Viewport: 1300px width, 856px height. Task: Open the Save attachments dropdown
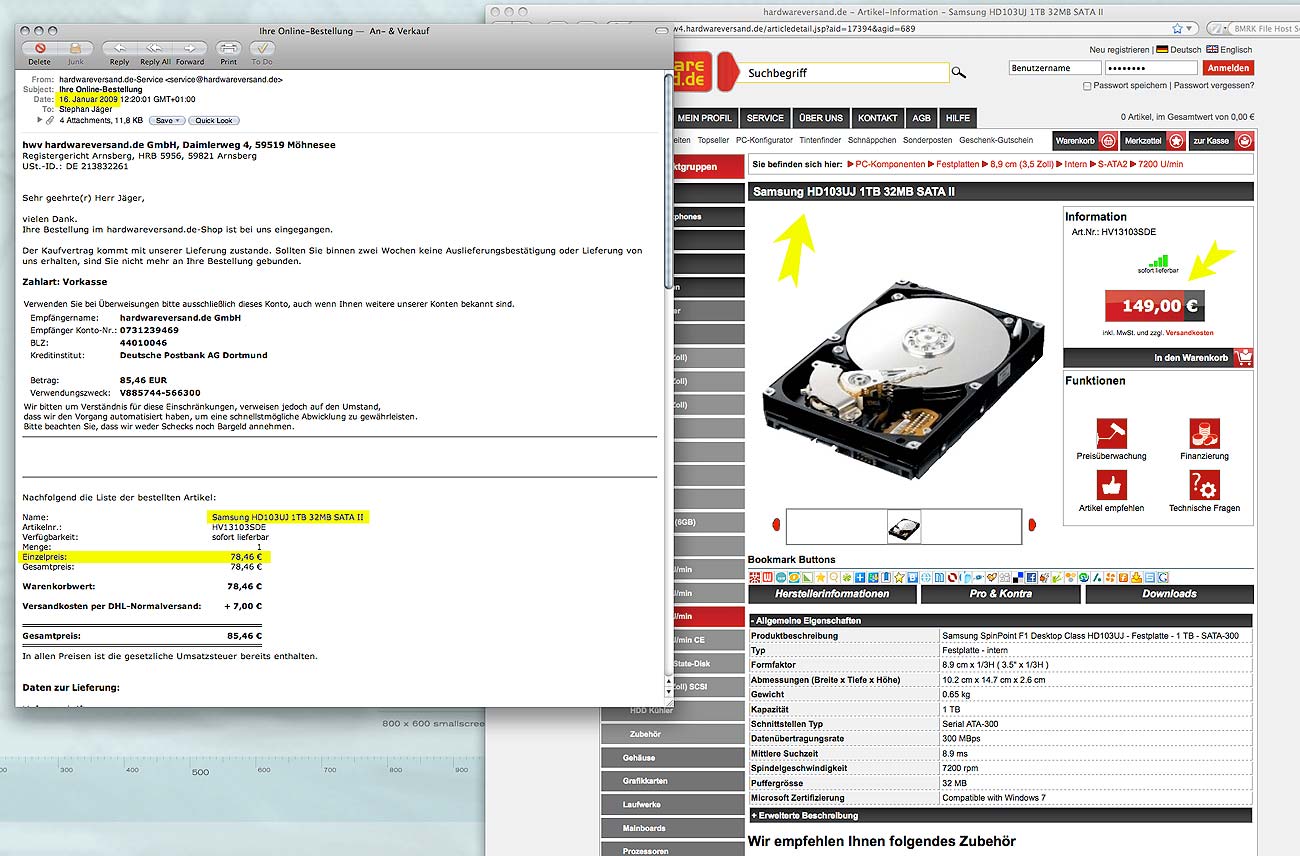click(167, 120)
